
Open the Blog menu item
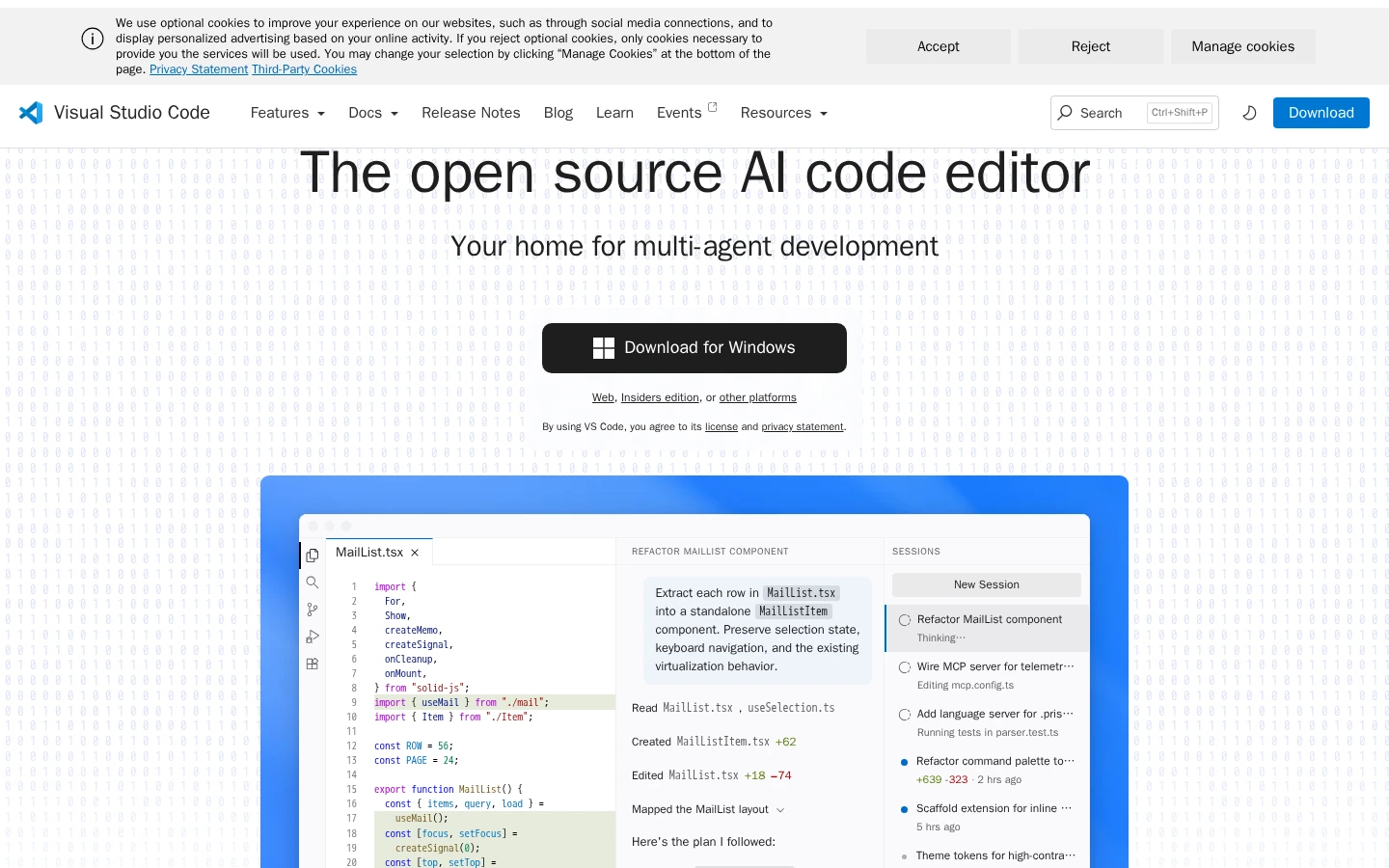coord(558,113)
